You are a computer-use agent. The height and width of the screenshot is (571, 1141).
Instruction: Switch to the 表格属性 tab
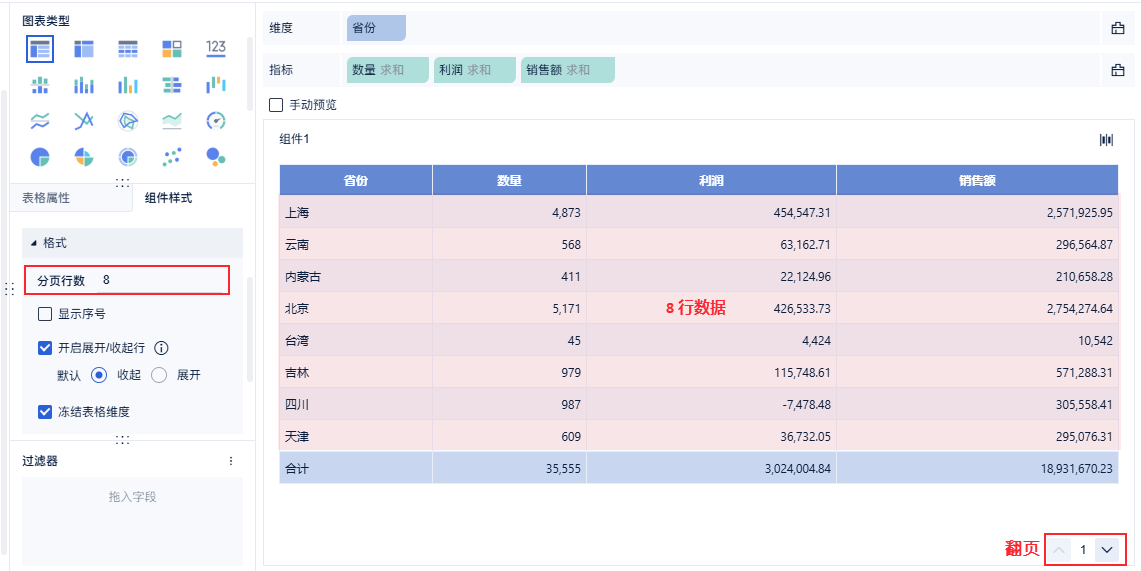(x=46, y=198)
